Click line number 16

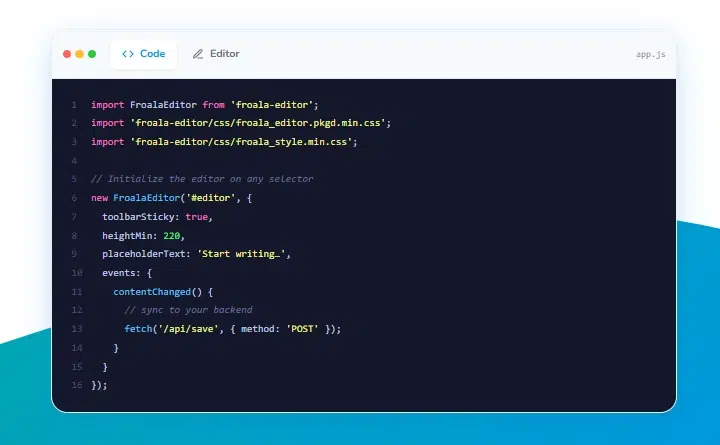(77, 385)
